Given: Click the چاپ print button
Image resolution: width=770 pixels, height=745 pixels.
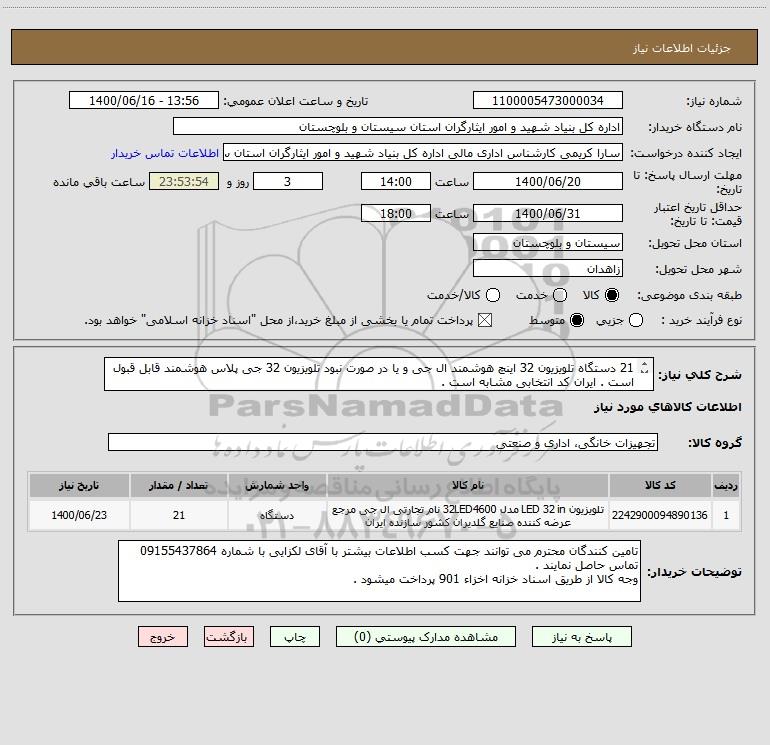Looking at the screenshot, I should [295, 637].
